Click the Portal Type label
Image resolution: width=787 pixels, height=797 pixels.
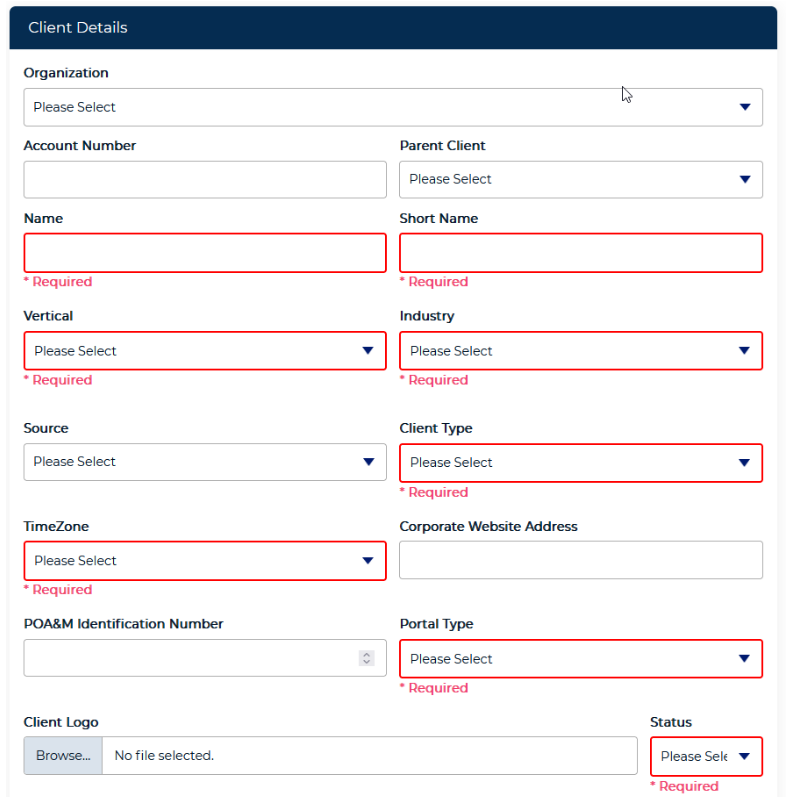click(436, 624)
